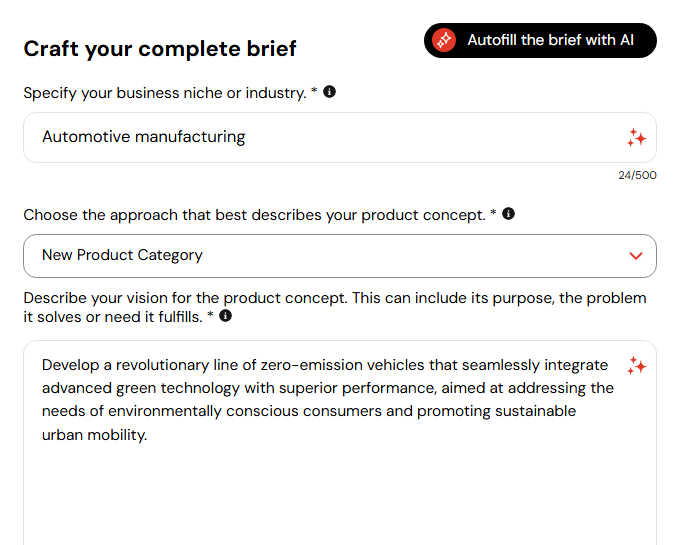This screenshot has width=680, height=545.
Task: Click AI sparkle icon in vision description box
Action: tap(636, 366)
